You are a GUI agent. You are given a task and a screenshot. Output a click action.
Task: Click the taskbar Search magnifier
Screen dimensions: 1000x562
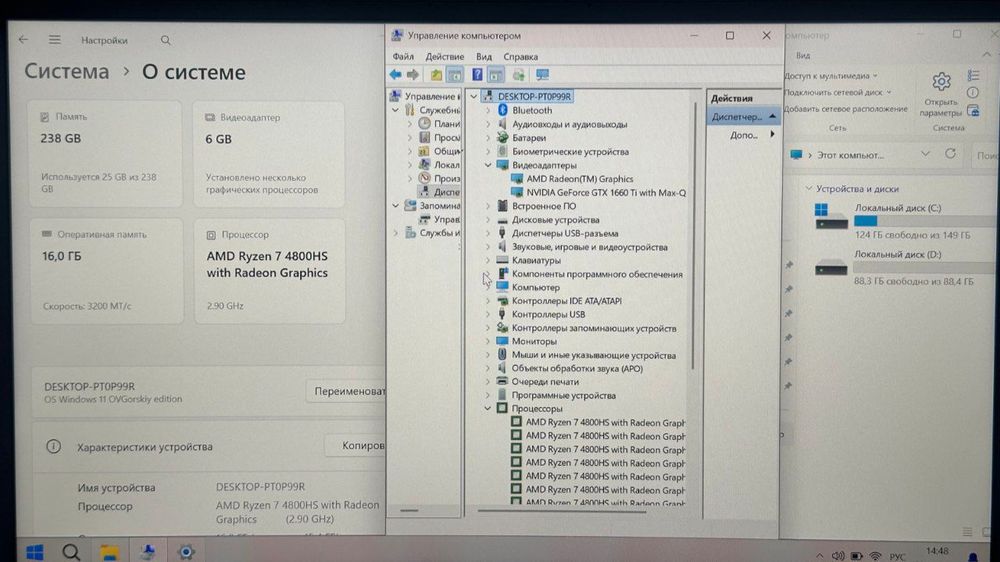click(71, 551)
